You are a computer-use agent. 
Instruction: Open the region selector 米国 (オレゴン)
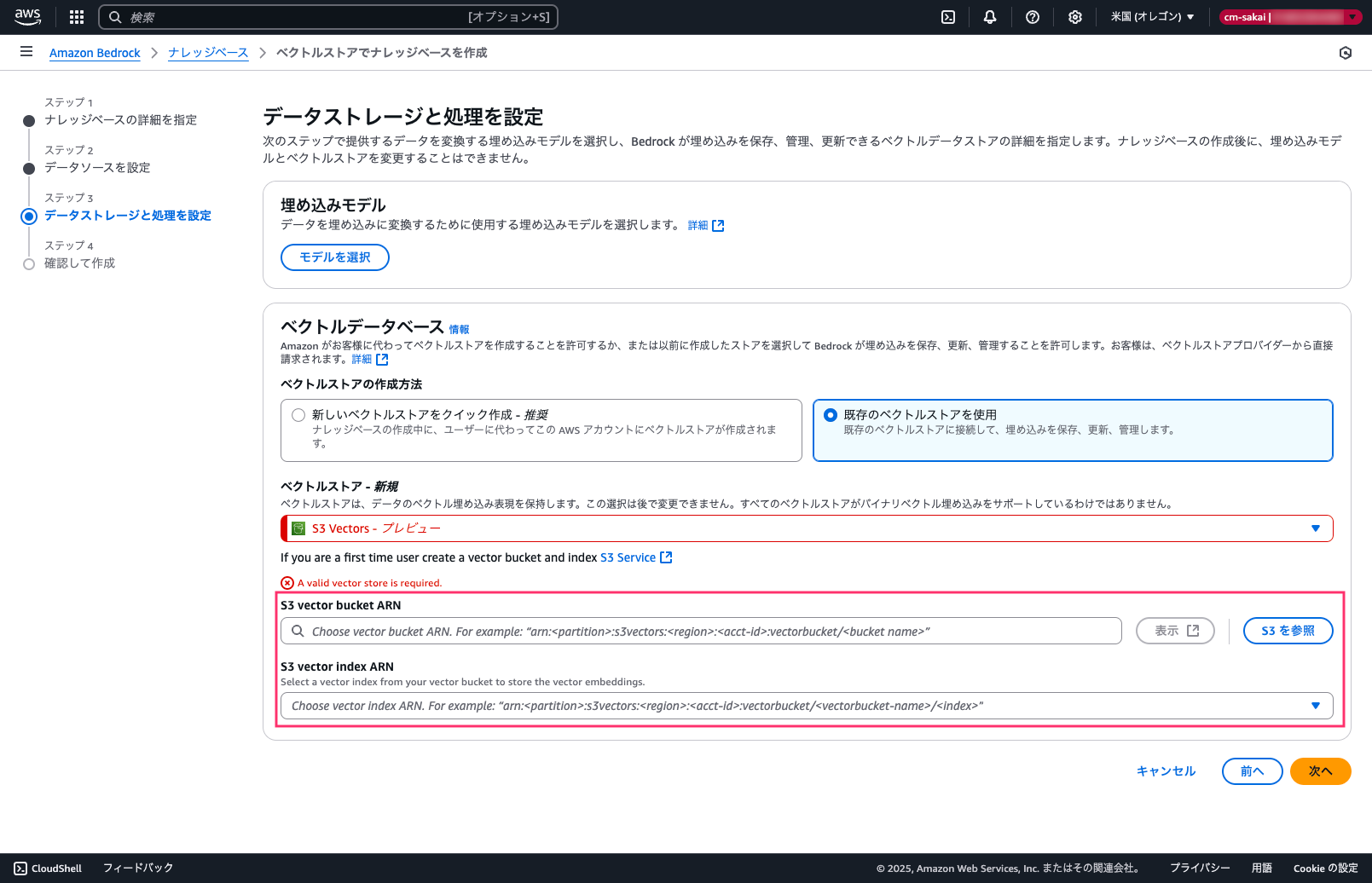(1152, 17)
